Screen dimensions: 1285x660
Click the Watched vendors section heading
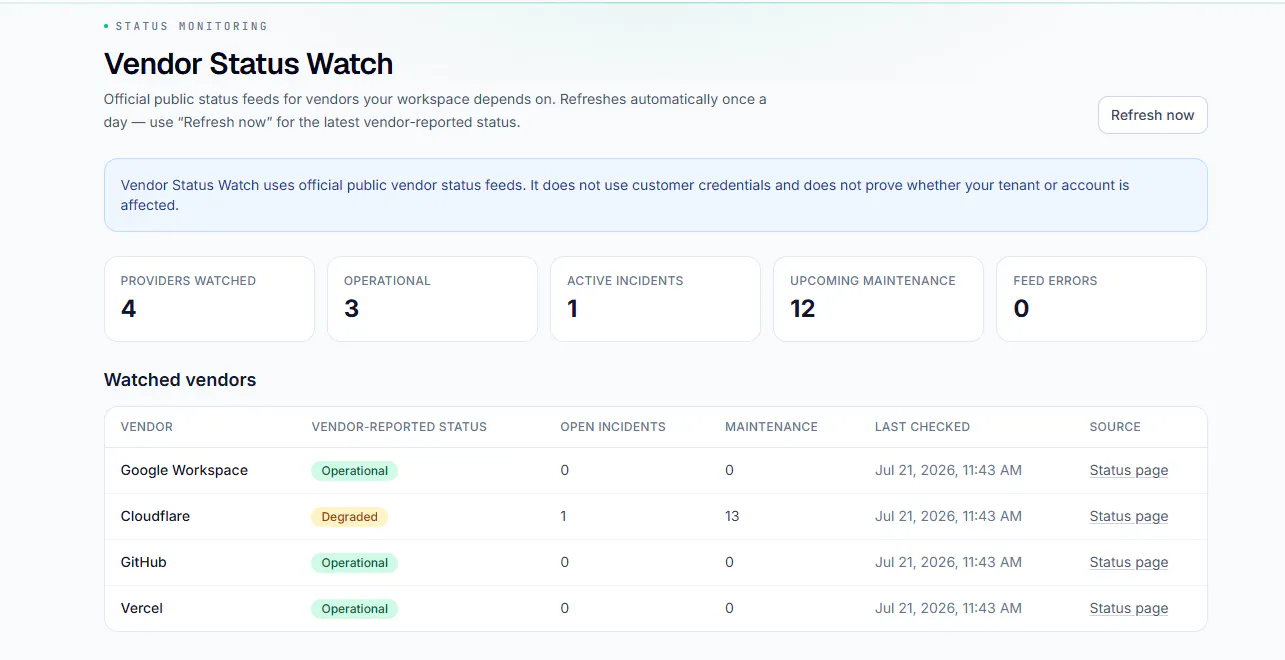pyautogui.click(x=180, y=380)
